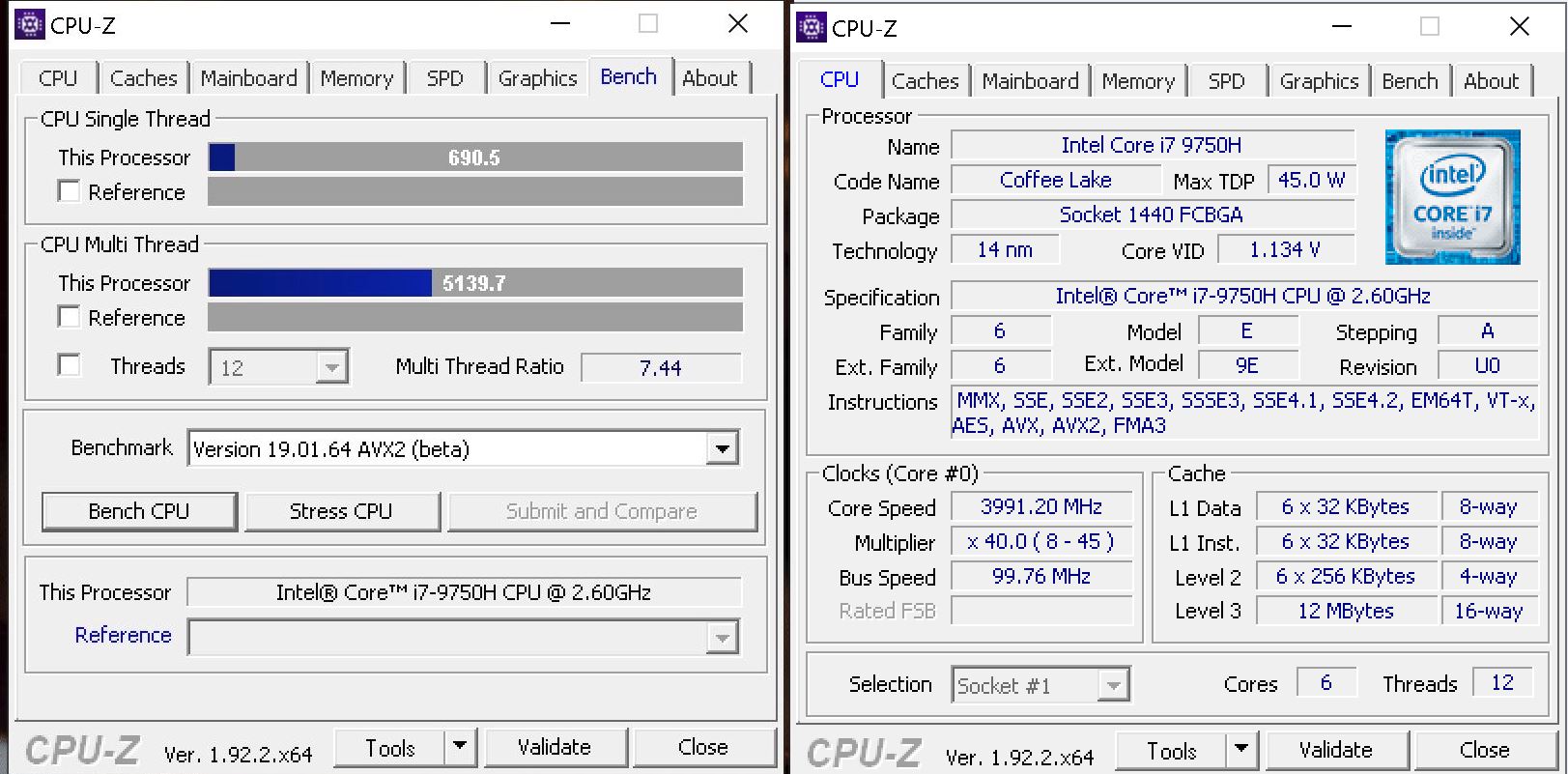Click Validate button in left window
Viewport: 1568px width, 774px height.
click(555, 747)
